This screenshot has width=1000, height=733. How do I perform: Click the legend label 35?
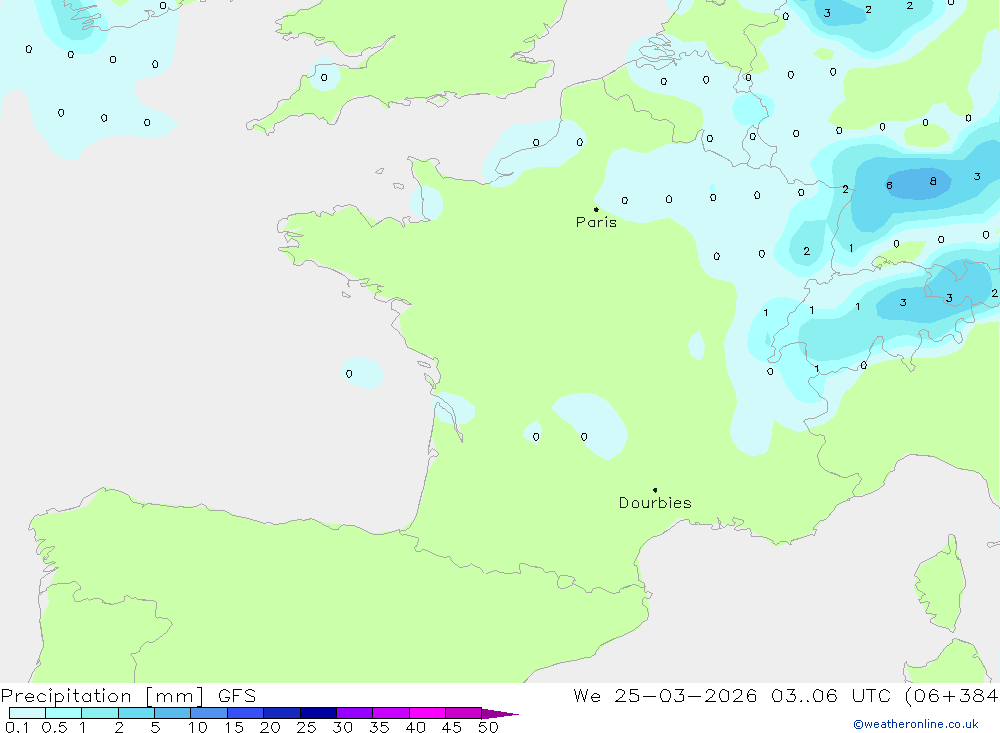pyautogui.click(x=379, y=727)
